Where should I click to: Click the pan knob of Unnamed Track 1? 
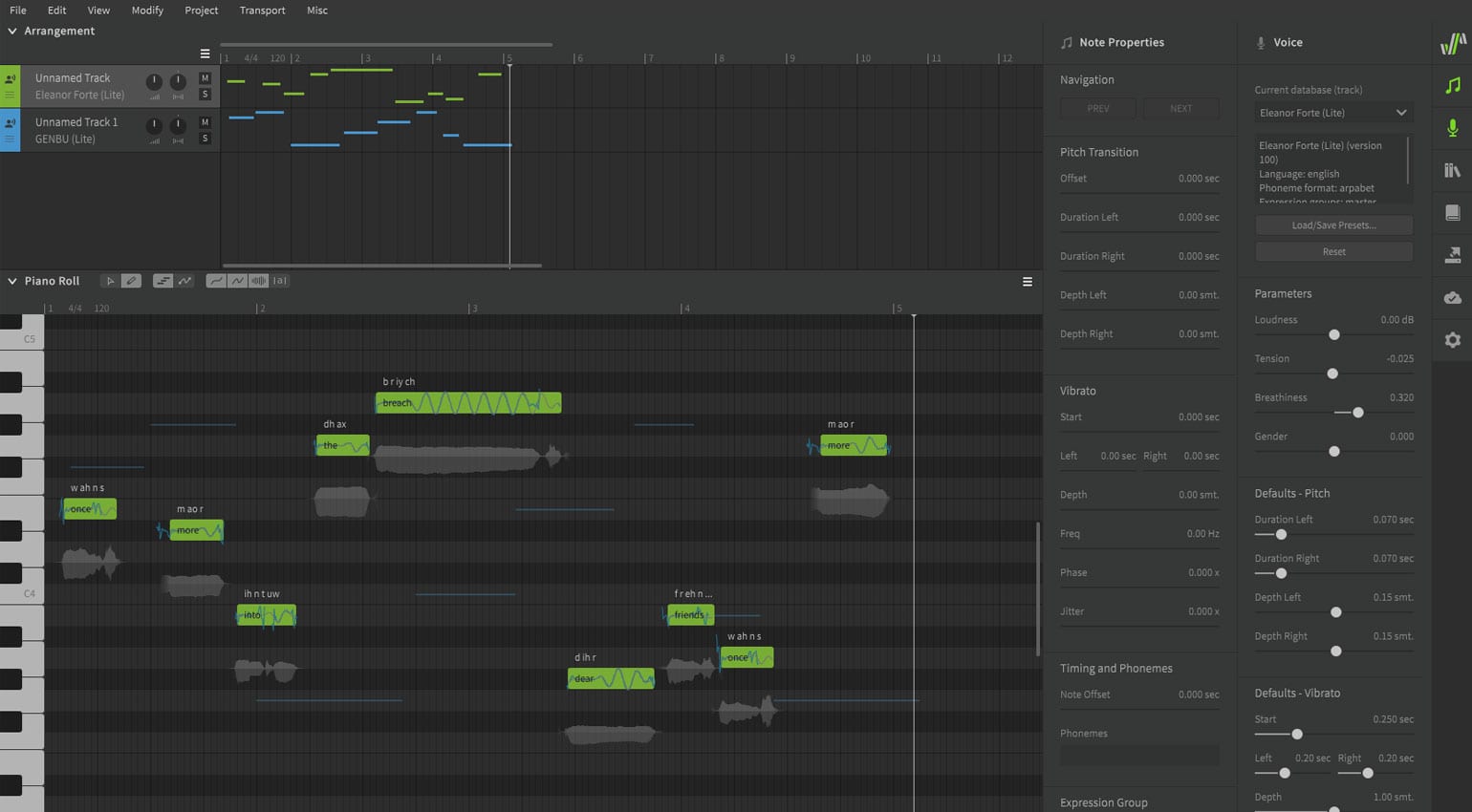178,125
